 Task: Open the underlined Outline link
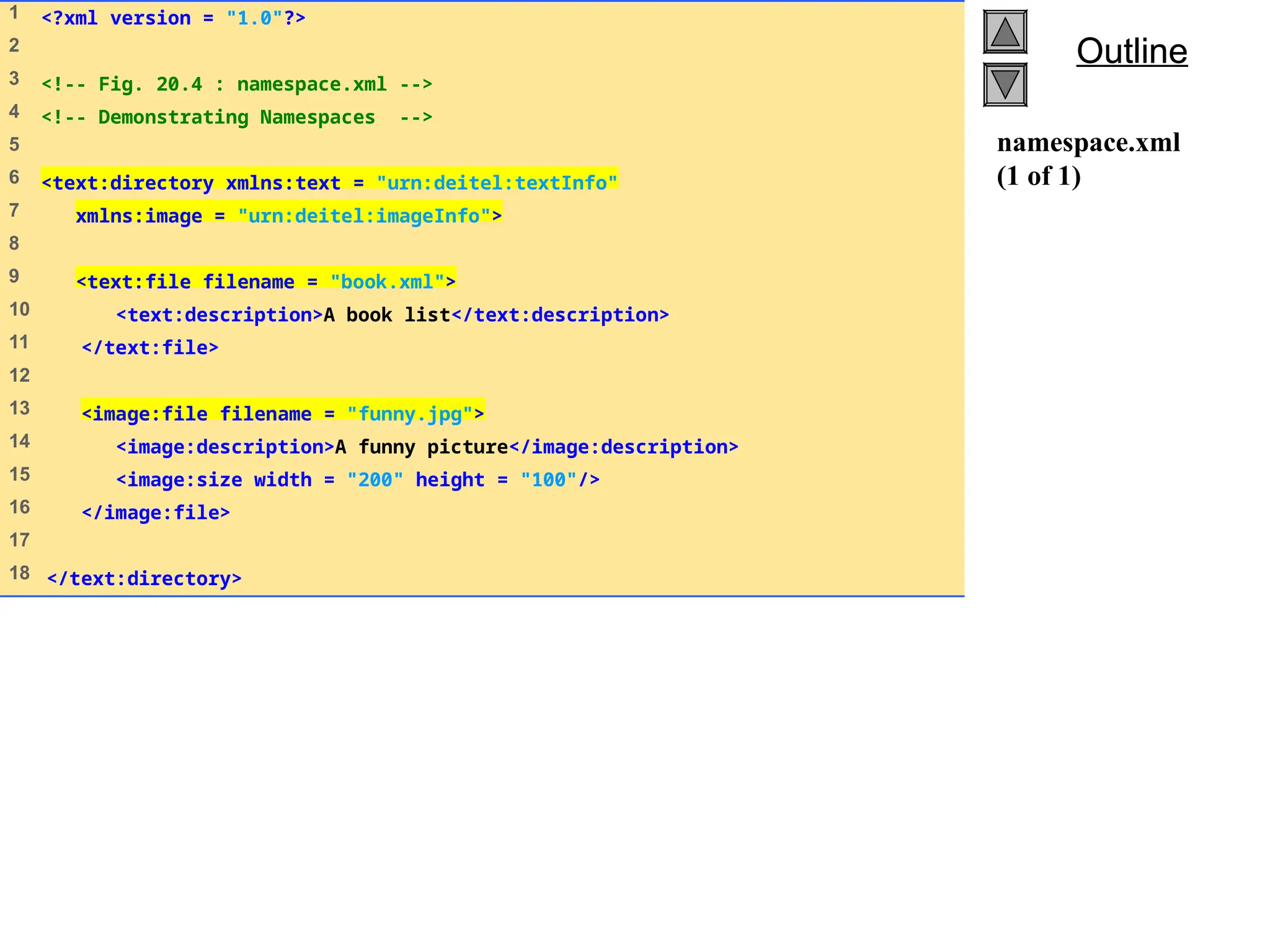1132,51
